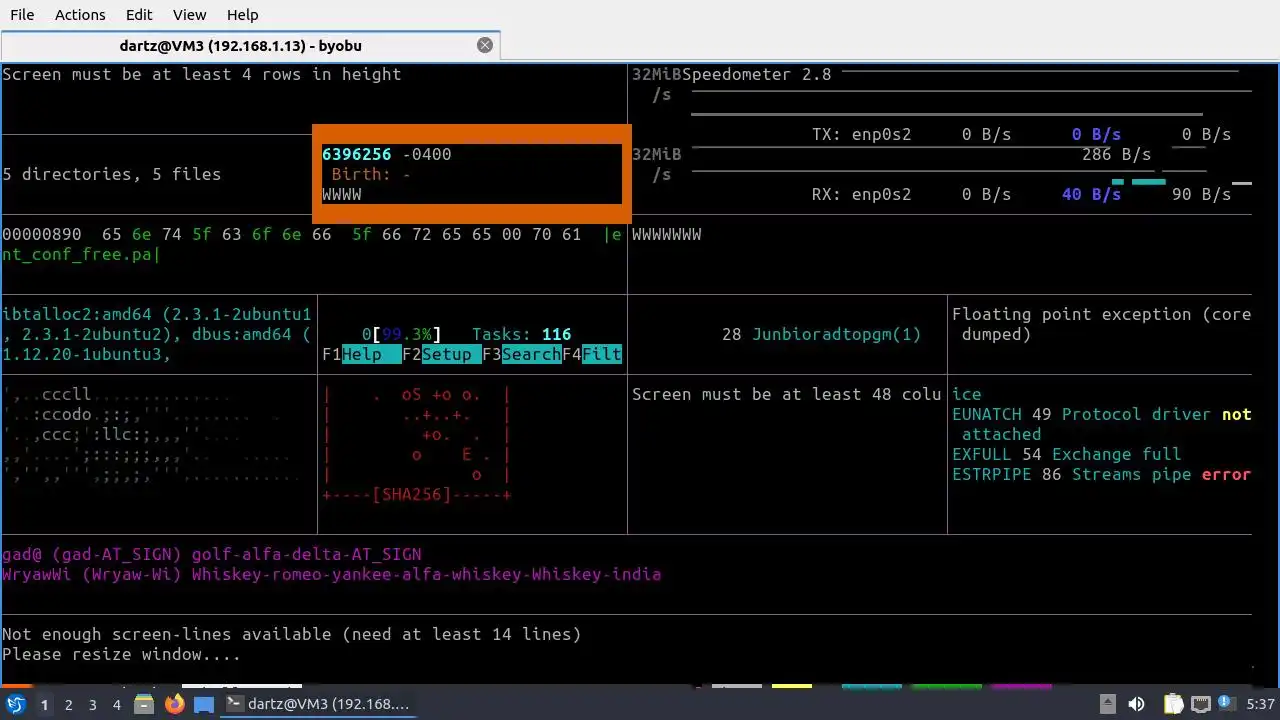Open the File menu

(x=22, y=15)
